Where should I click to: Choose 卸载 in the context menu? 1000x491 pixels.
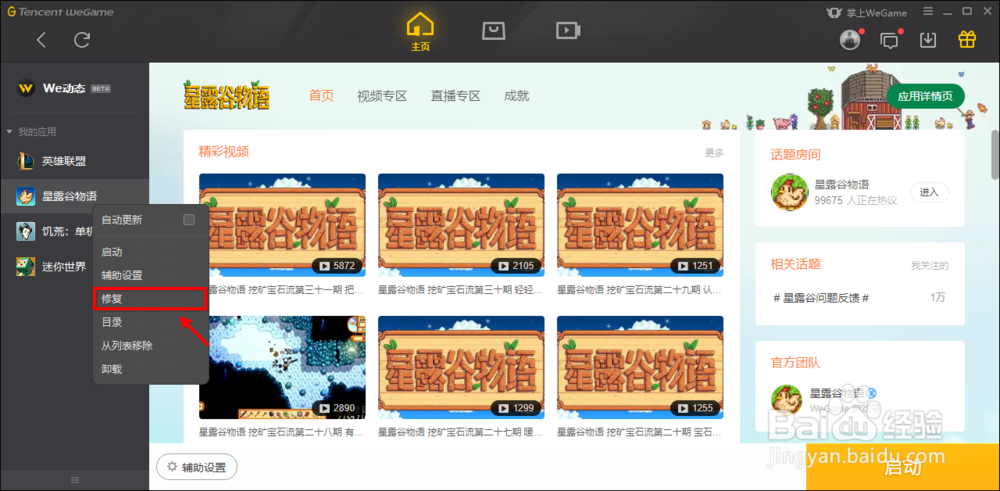coord(151,369)
